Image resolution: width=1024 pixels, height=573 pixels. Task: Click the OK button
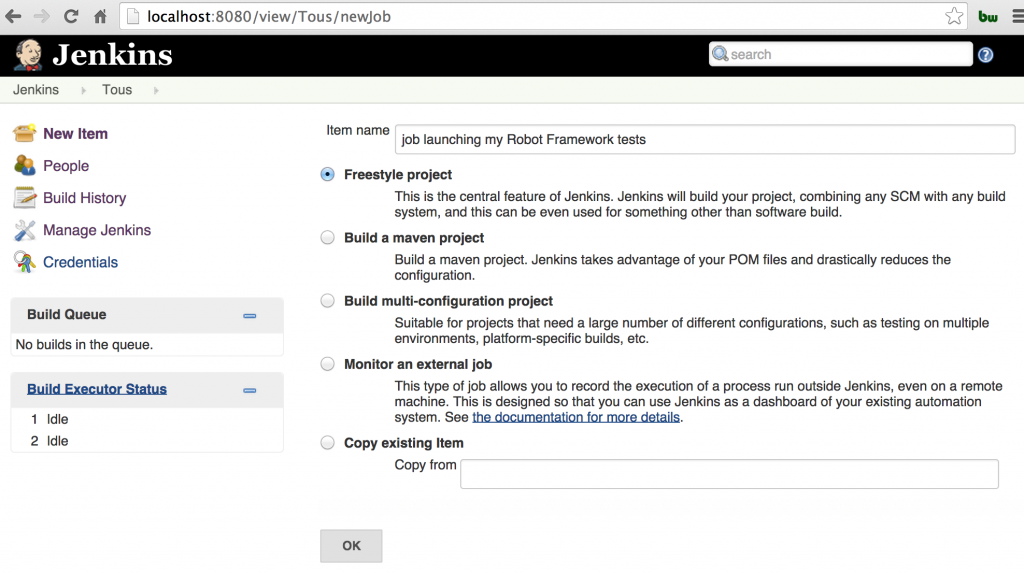(351, 546)
